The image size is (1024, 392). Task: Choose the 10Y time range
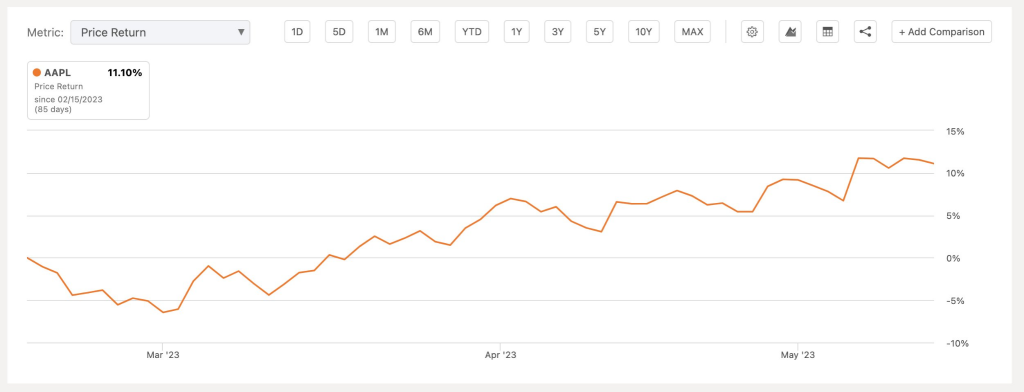(644, 31)
